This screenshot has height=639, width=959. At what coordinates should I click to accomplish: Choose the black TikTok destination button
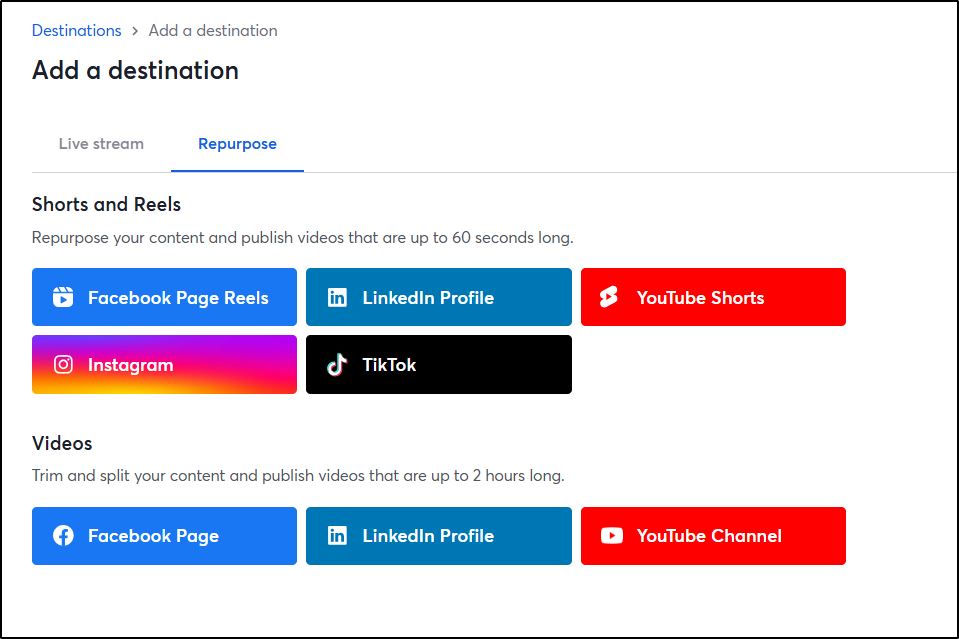pos(438,365)
